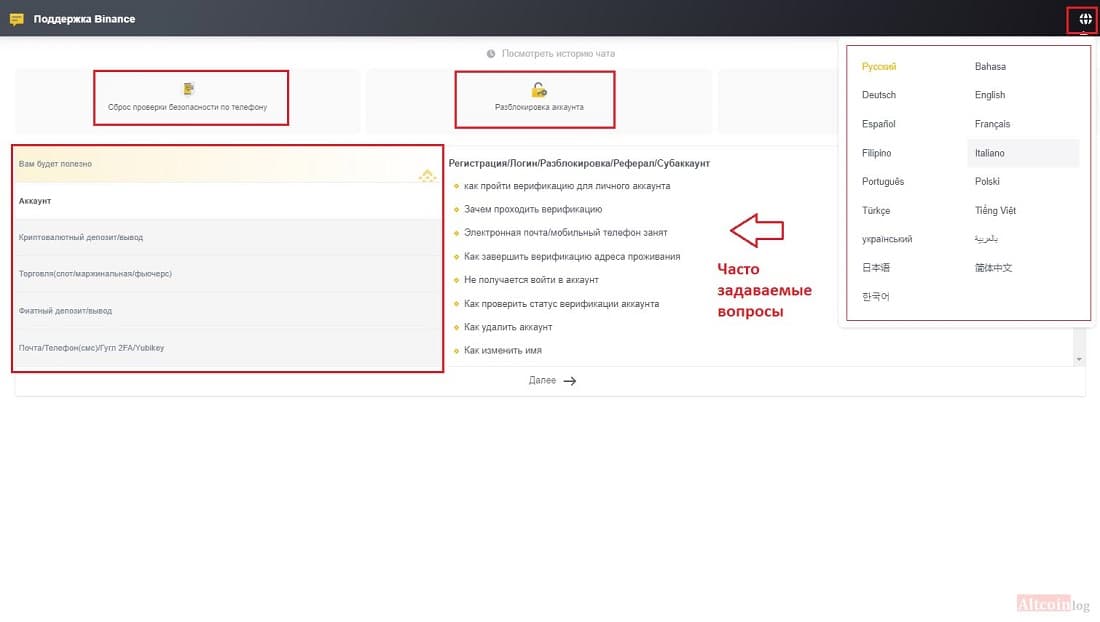Image resolution: width=1100 pixels, height=622 pixels.
Task: Collapse the "Вам будет полезно" section arrow
Action: click(x=427, y=175)
